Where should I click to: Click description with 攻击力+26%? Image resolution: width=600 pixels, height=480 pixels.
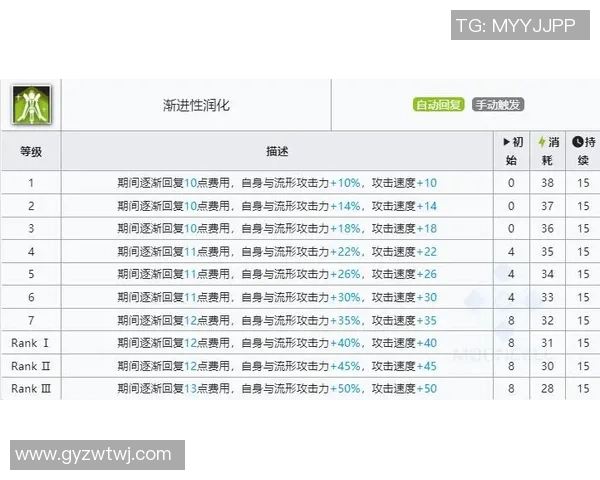click(277, 274)
